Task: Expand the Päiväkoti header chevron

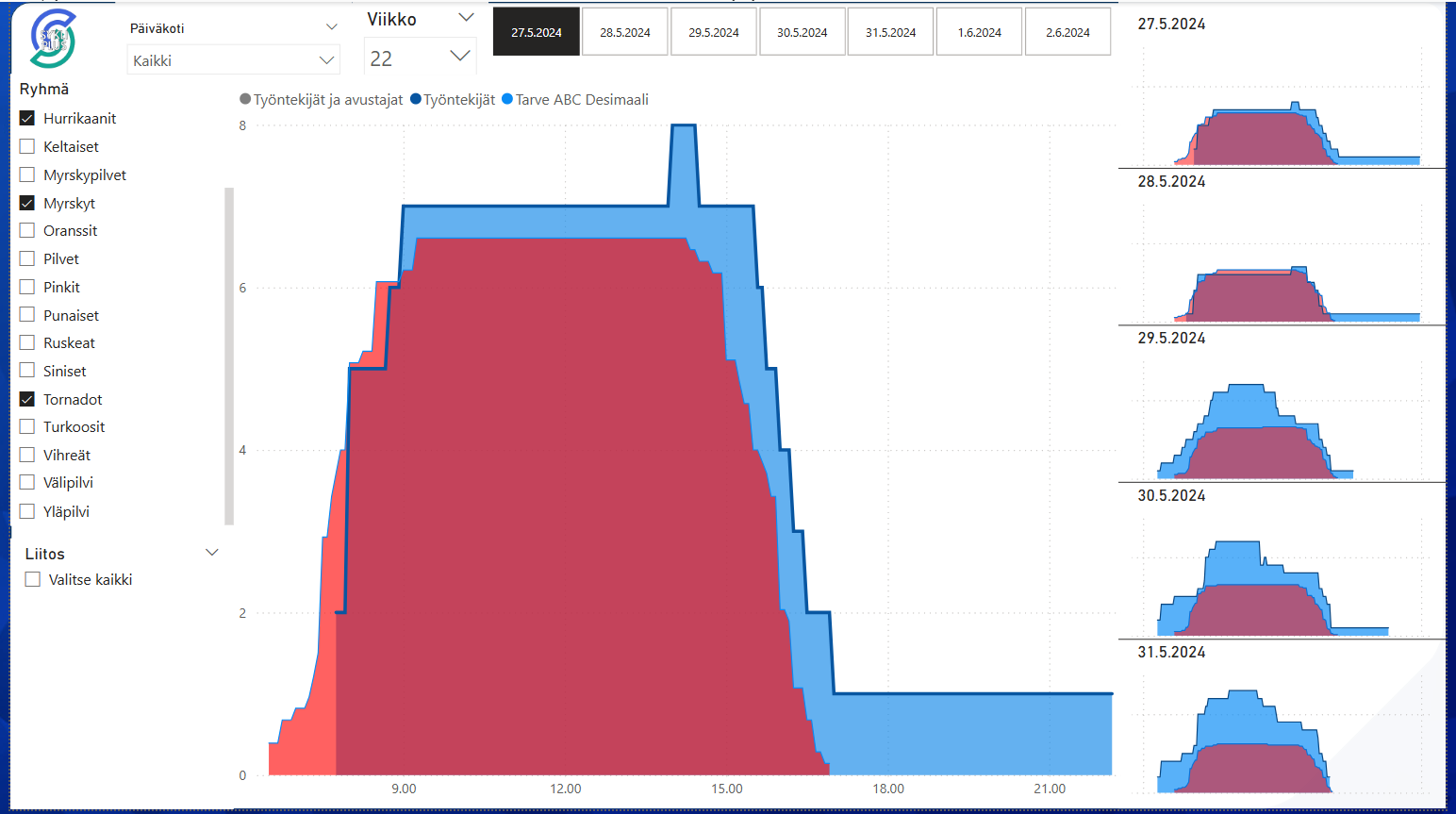Action: 331,27
